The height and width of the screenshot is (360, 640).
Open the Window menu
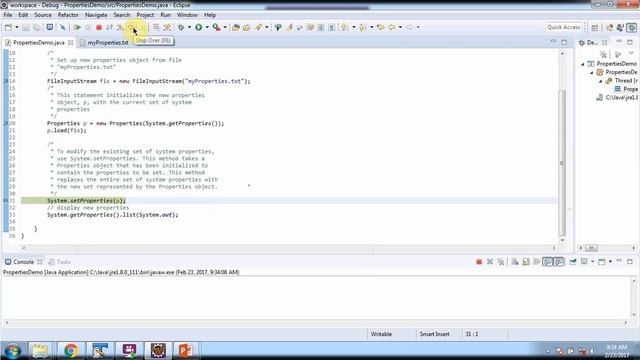point(187,15)
